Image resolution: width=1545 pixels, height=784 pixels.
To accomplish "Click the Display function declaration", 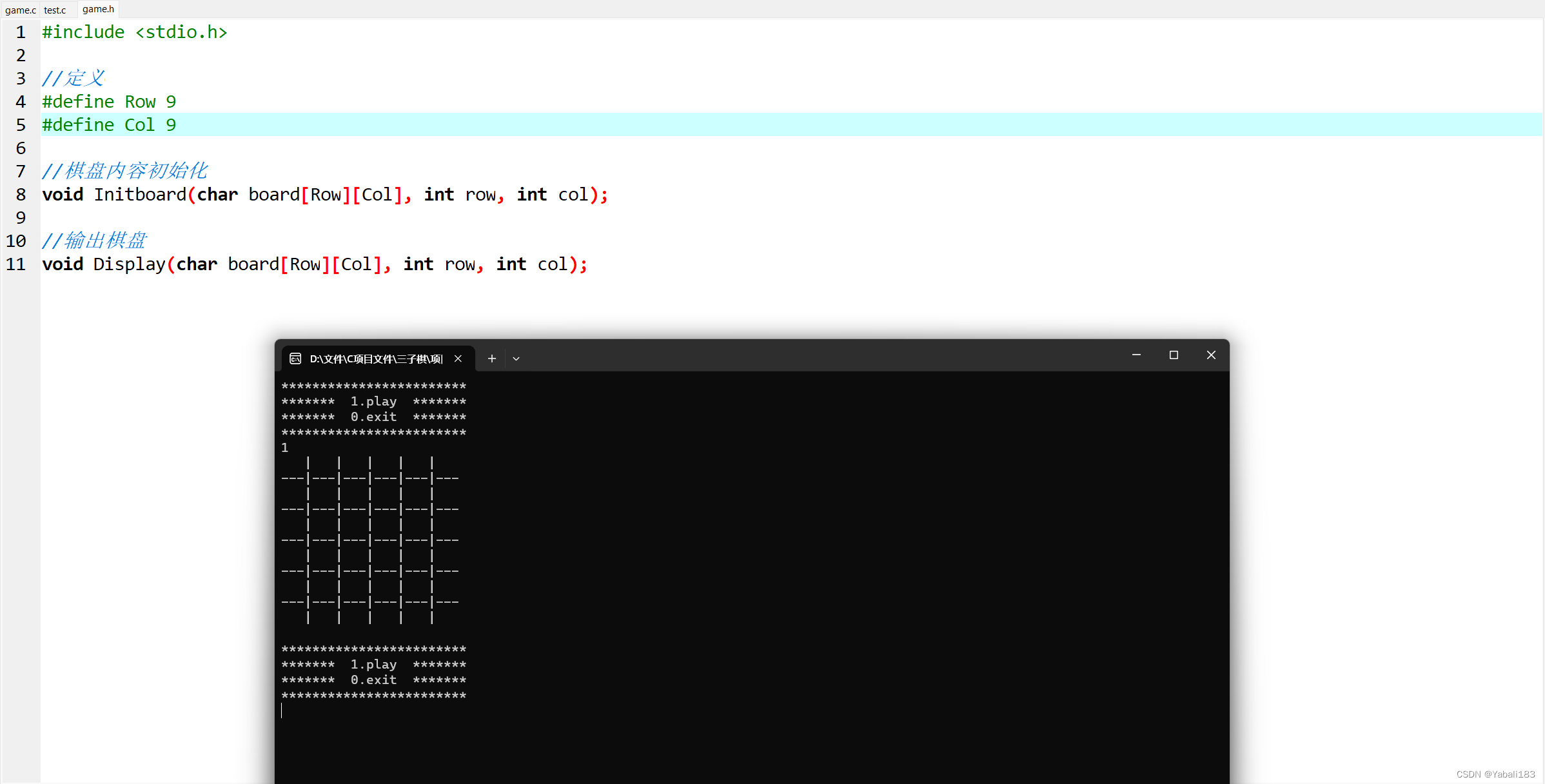I will [x=129, y=264].
